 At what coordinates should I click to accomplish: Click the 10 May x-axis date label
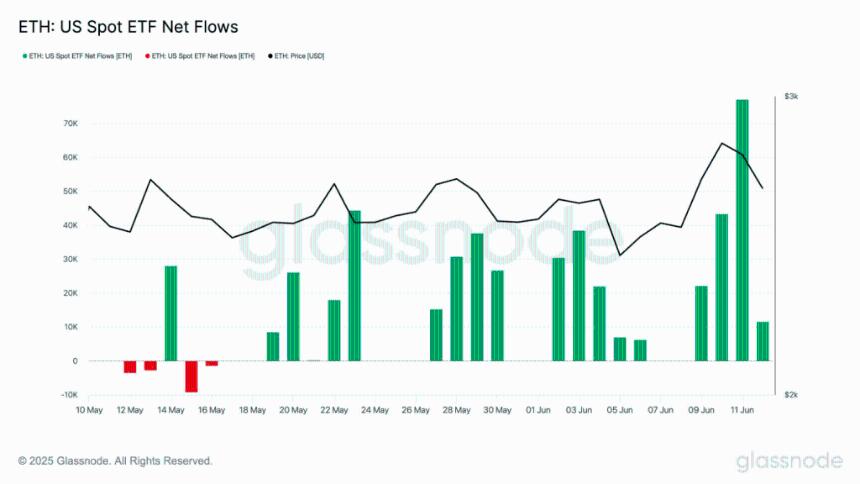click(x=89, y=410)
